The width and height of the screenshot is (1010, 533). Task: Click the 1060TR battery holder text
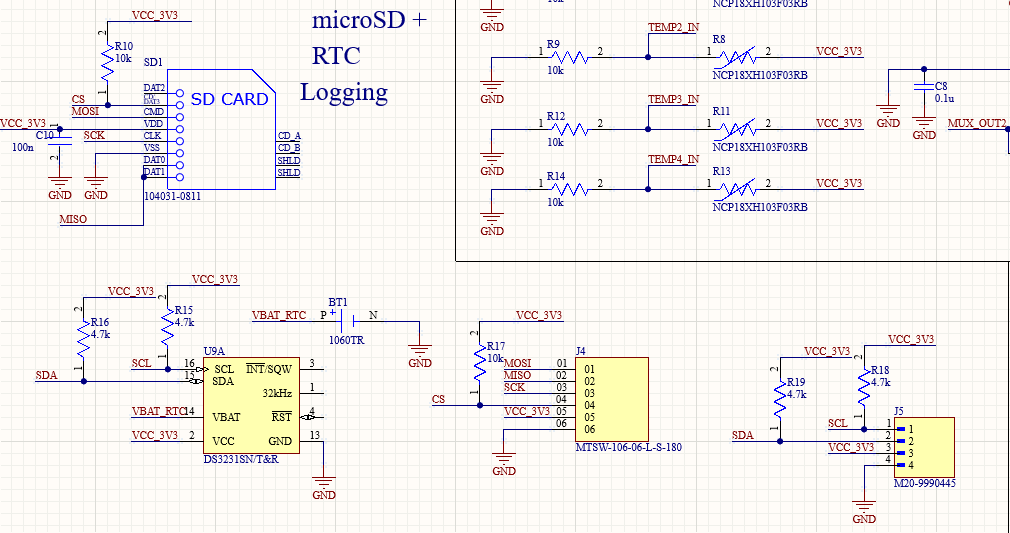pos(347,340)
